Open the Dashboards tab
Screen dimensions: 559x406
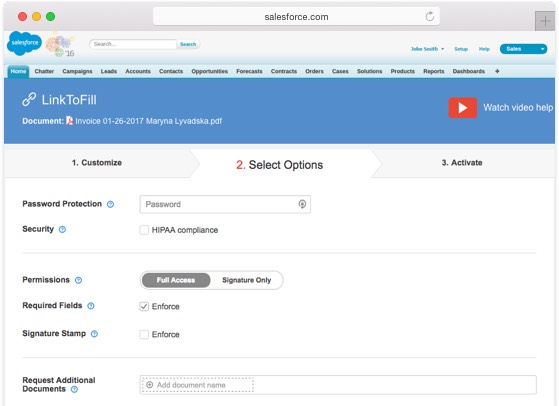pos(469,71)
